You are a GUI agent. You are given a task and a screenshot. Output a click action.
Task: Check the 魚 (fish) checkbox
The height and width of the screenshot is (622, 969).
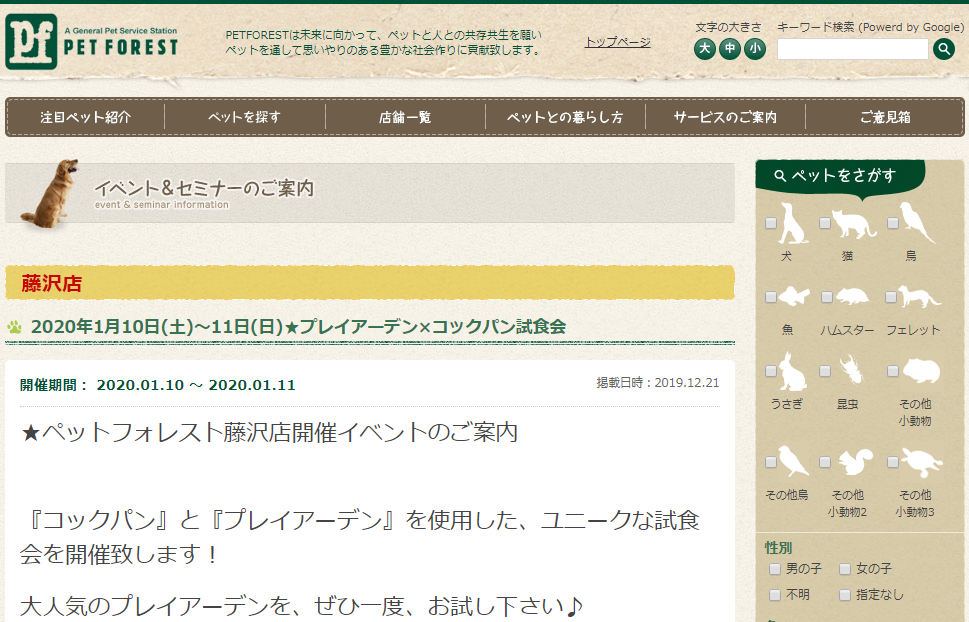(x=771, y=297)
